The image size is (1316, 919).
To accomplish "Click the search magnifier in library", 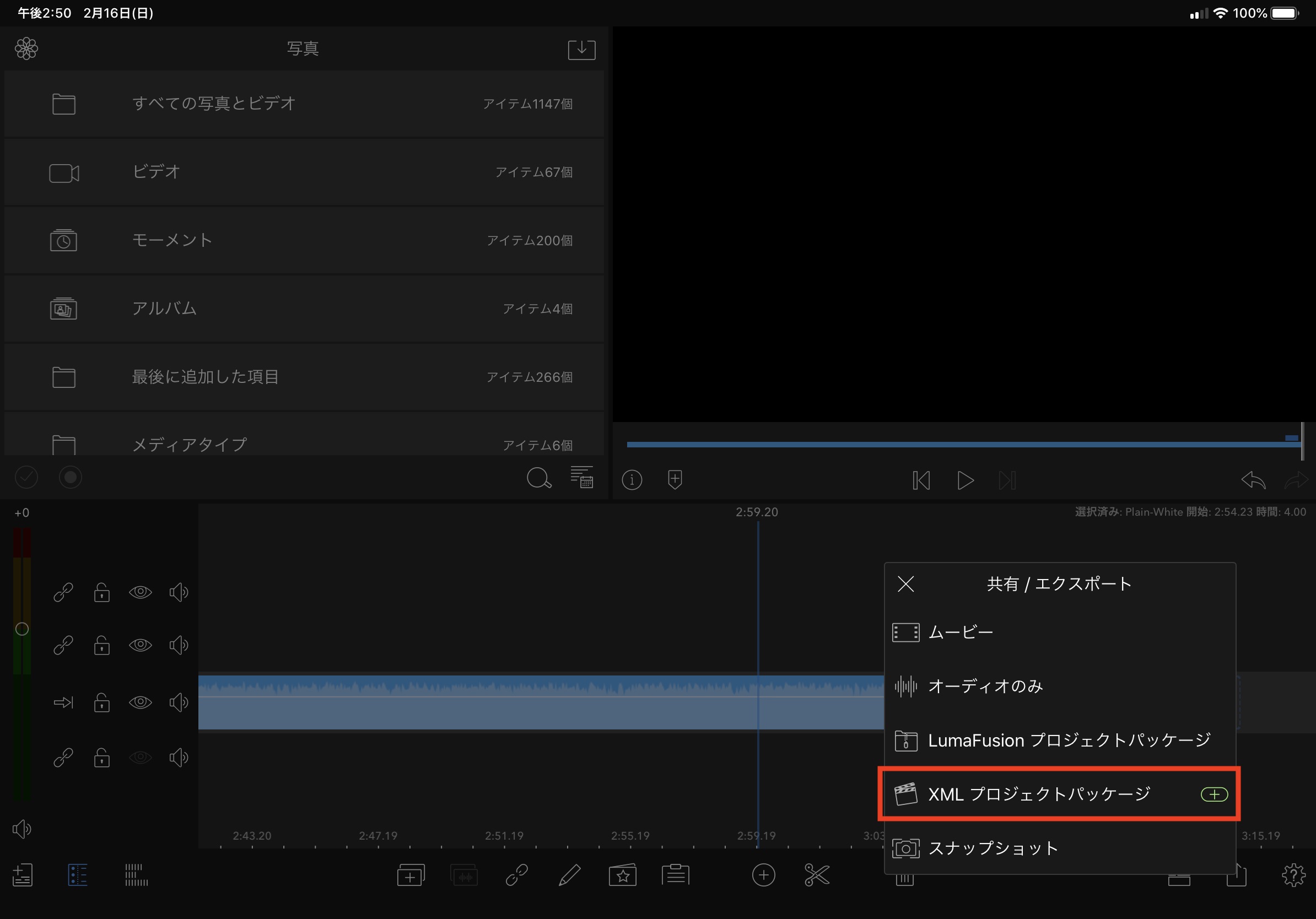I will tap(538, 478).
